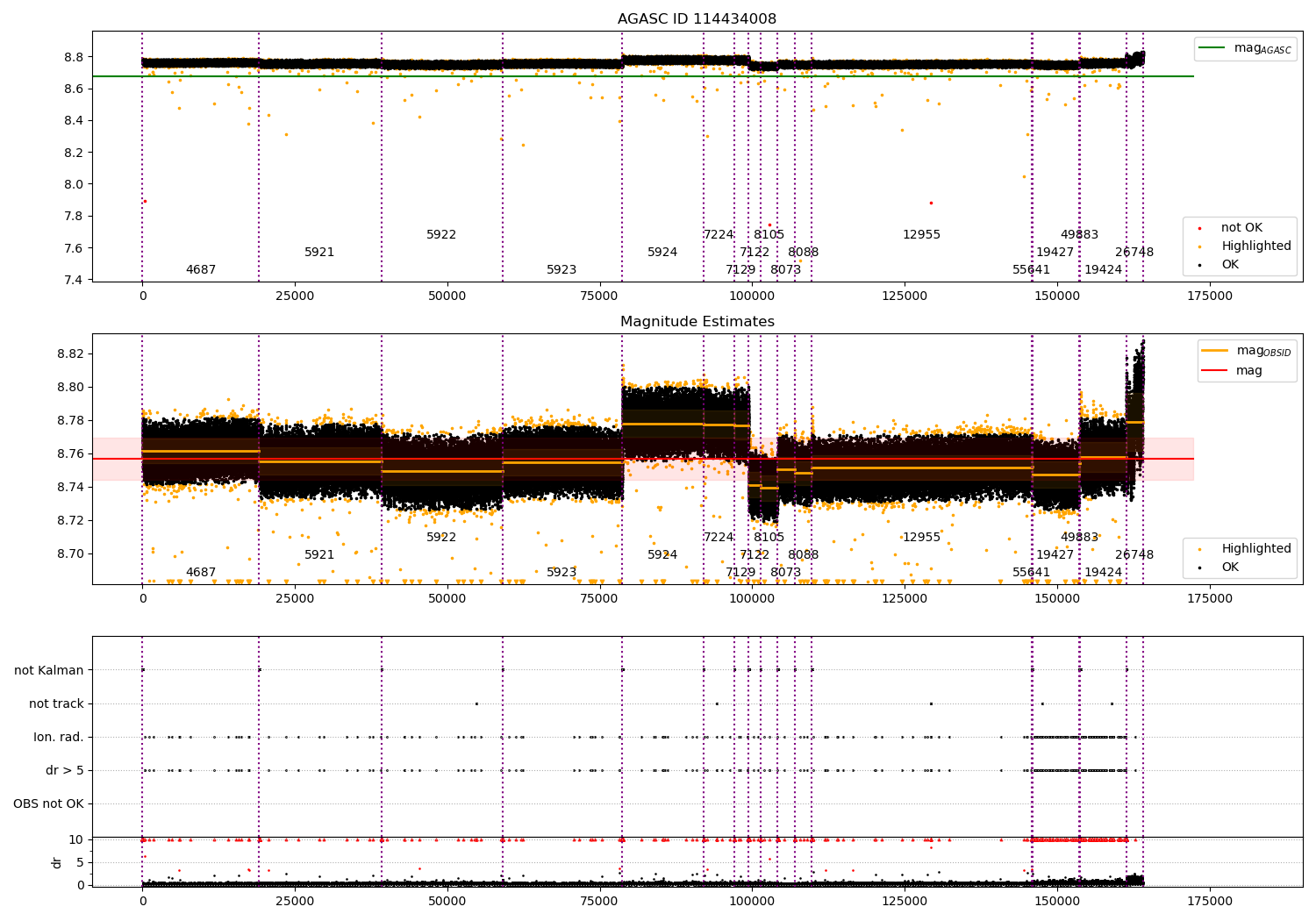Image resolution: width=1316 pixels, height=921 pixels.
Task: Click red not-OK point near 7.9 below label 12955
Action: click(x=931, y=203)
